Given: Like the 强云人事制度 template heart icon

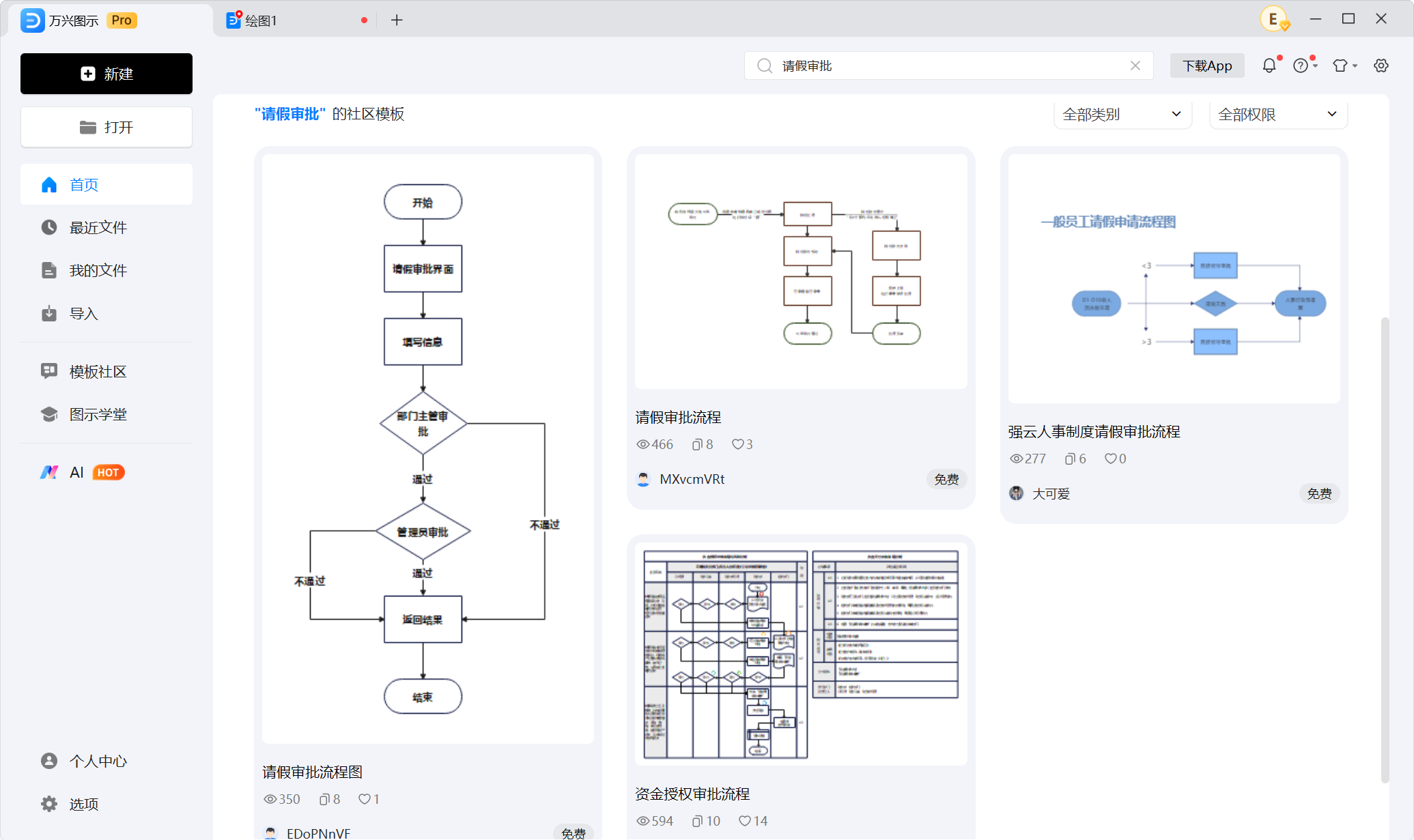Looking at the screenshot, I should point(1111,459).
